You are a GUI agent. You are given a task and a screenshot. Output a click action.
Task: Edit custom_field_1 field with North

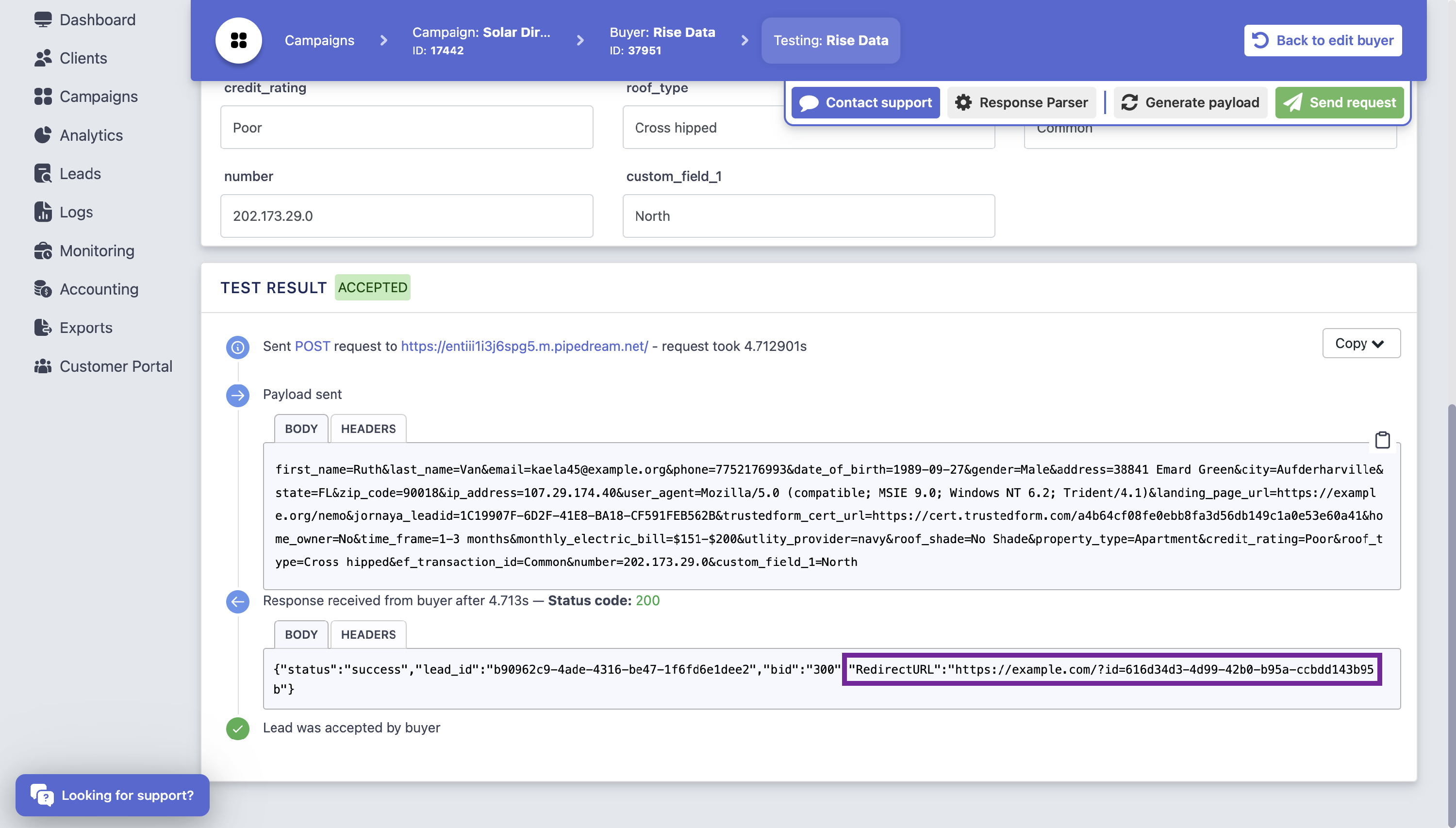[809, 216]
